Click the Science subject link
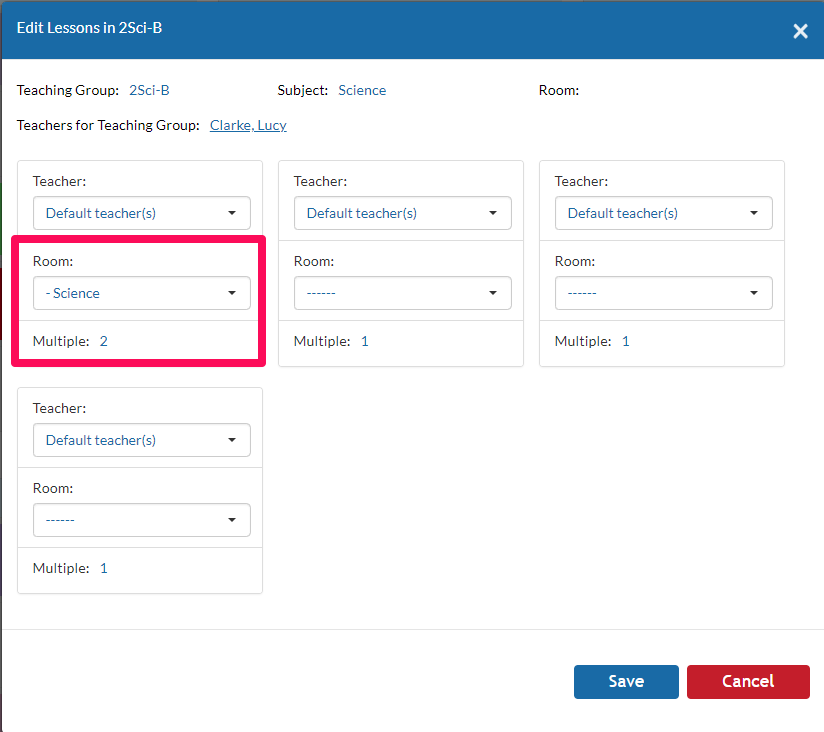The image size is (824, 732). click(362, 90)
